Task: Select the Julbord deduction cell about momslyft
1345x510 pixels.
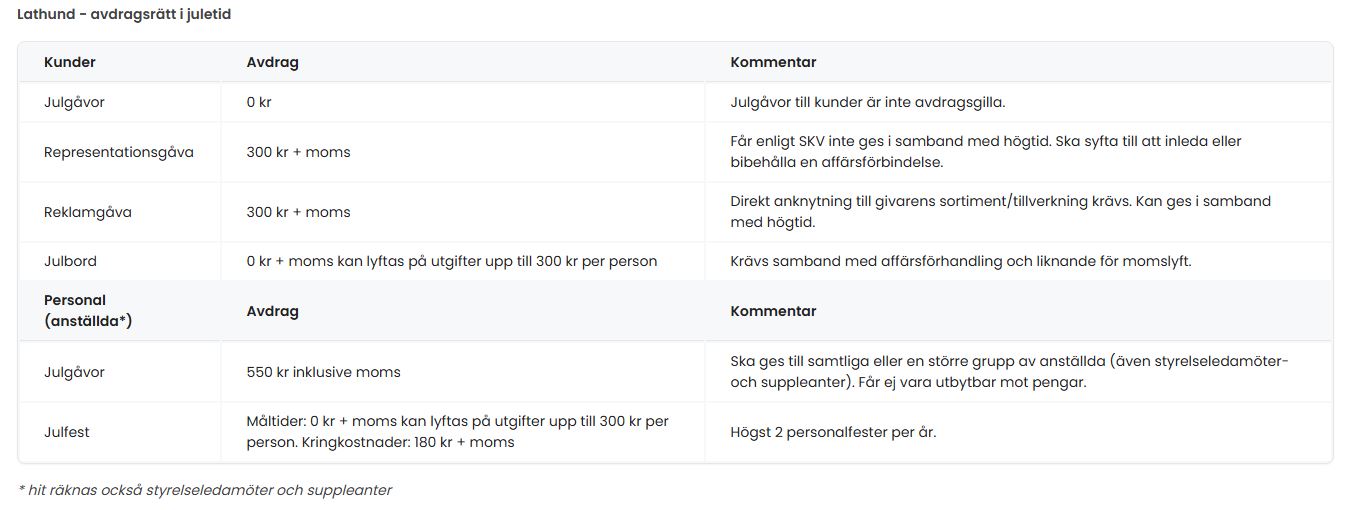Action: pyautogui.click(x=452, y=261)
